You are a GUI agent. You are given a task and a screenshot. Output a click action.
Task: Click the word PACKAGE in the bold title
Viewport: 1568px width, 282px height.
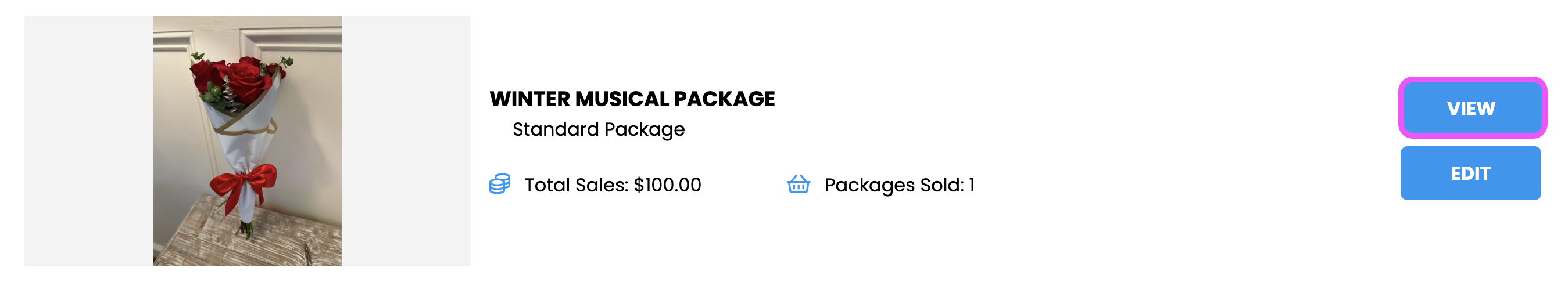[x=724, y=99]
